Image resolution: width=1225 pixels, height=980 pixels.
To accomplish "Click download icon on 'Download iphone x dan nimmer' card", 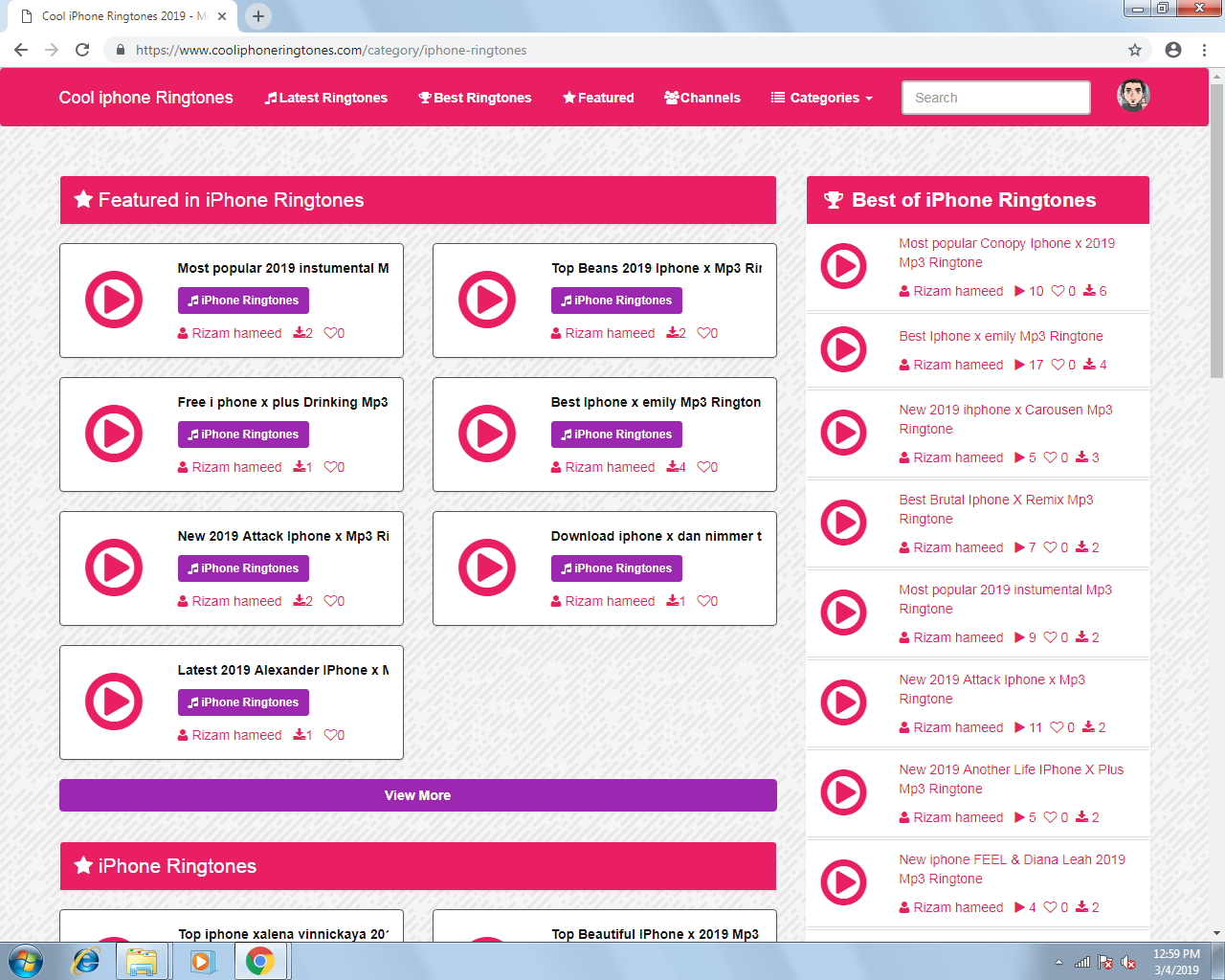I will [x=674, y=601].
